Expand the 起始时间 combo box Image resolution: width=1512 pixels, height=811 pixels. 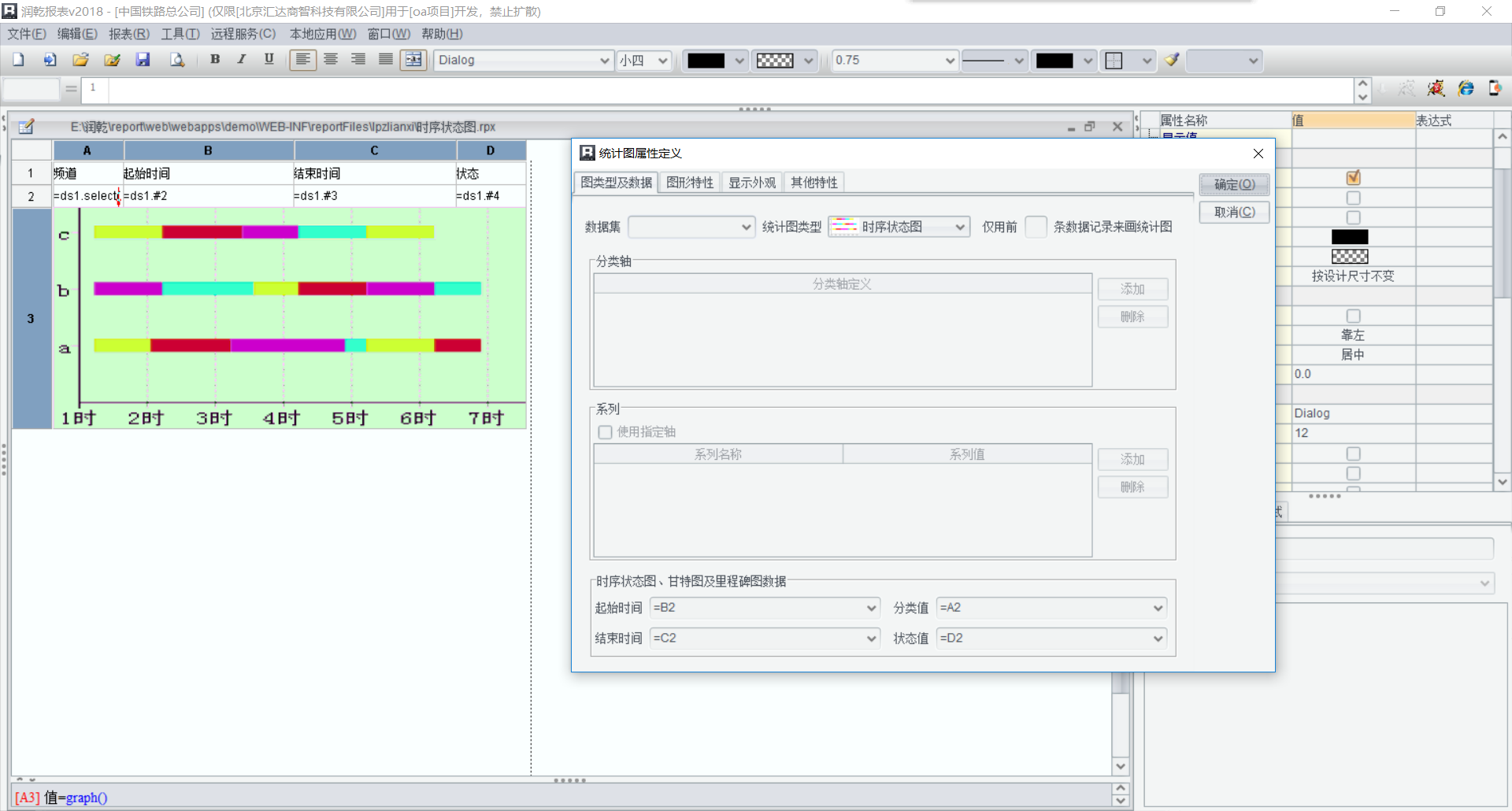tap(871, 608)
